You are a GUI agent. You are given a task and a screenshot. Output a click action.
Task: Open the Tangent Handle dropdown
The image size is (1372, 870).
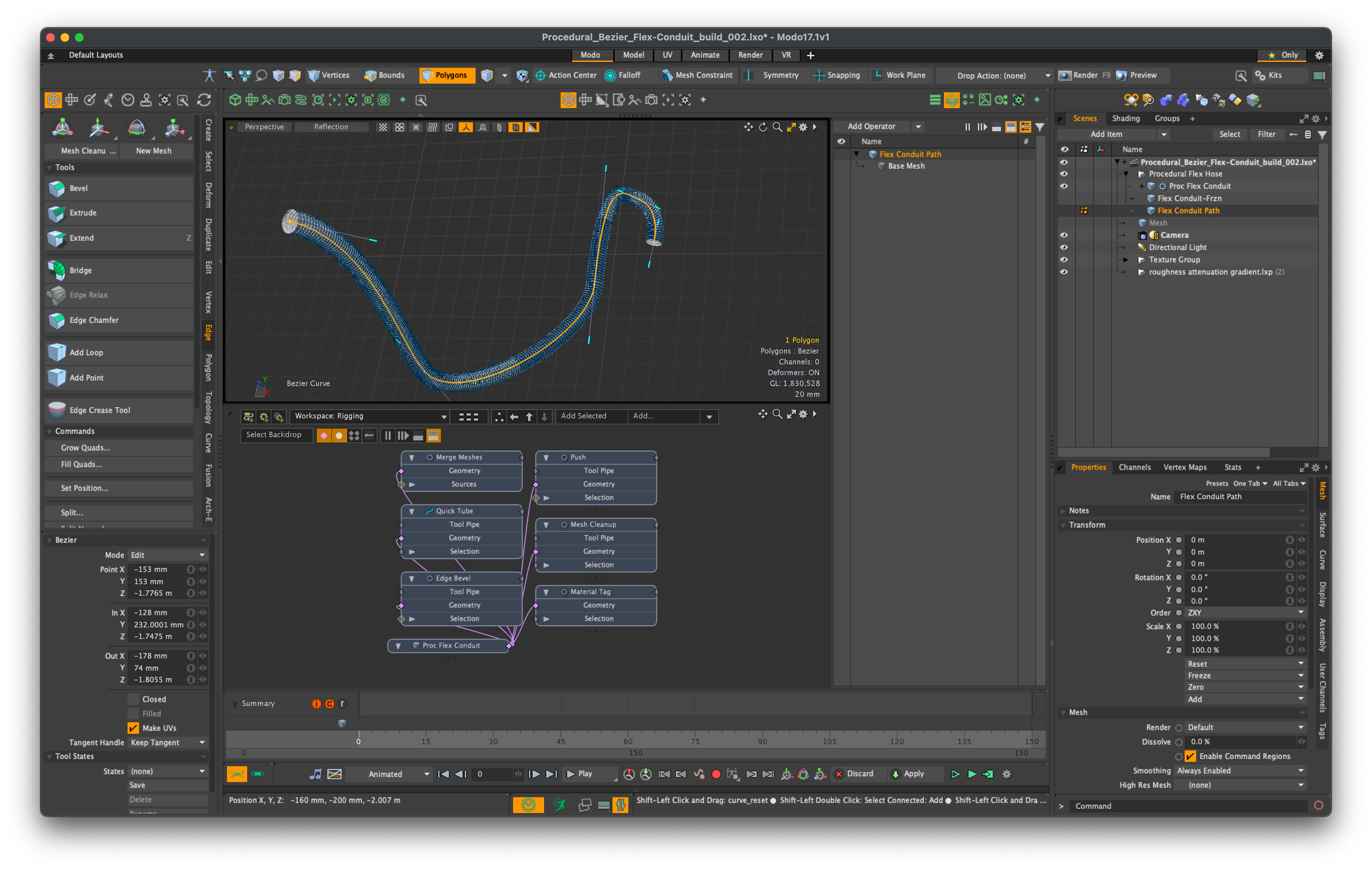(168, 742)
